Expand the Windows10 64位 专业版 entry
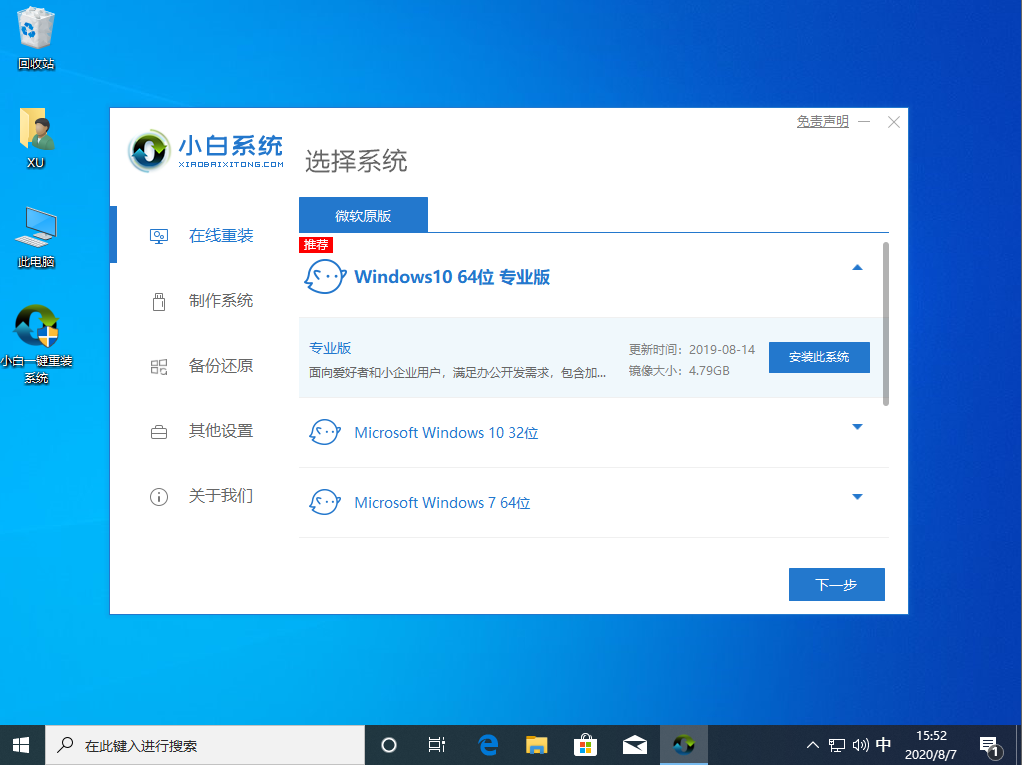1022x765 pixels. pos(857,267)
